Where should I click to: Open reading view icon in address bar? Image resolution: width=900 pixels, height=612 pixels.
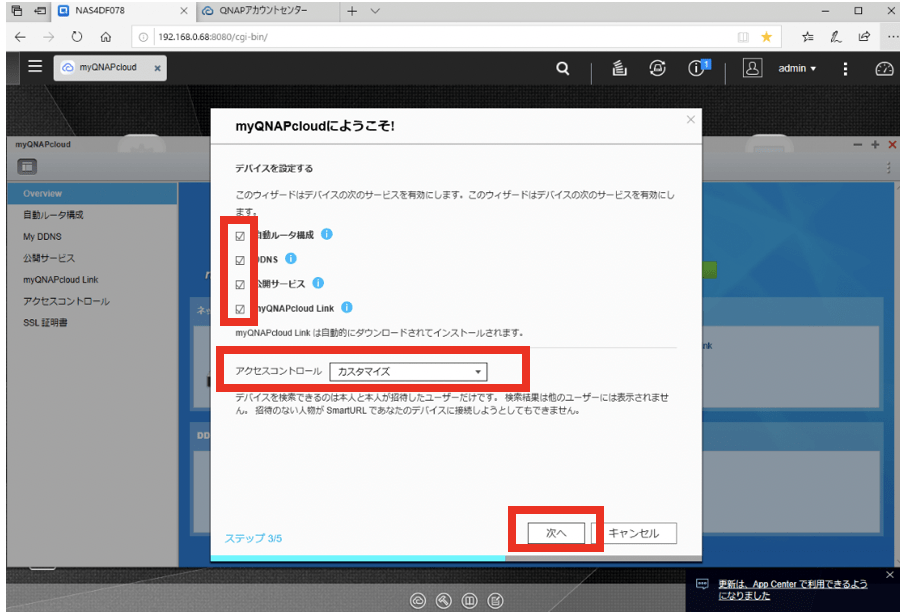pos(743,37)
